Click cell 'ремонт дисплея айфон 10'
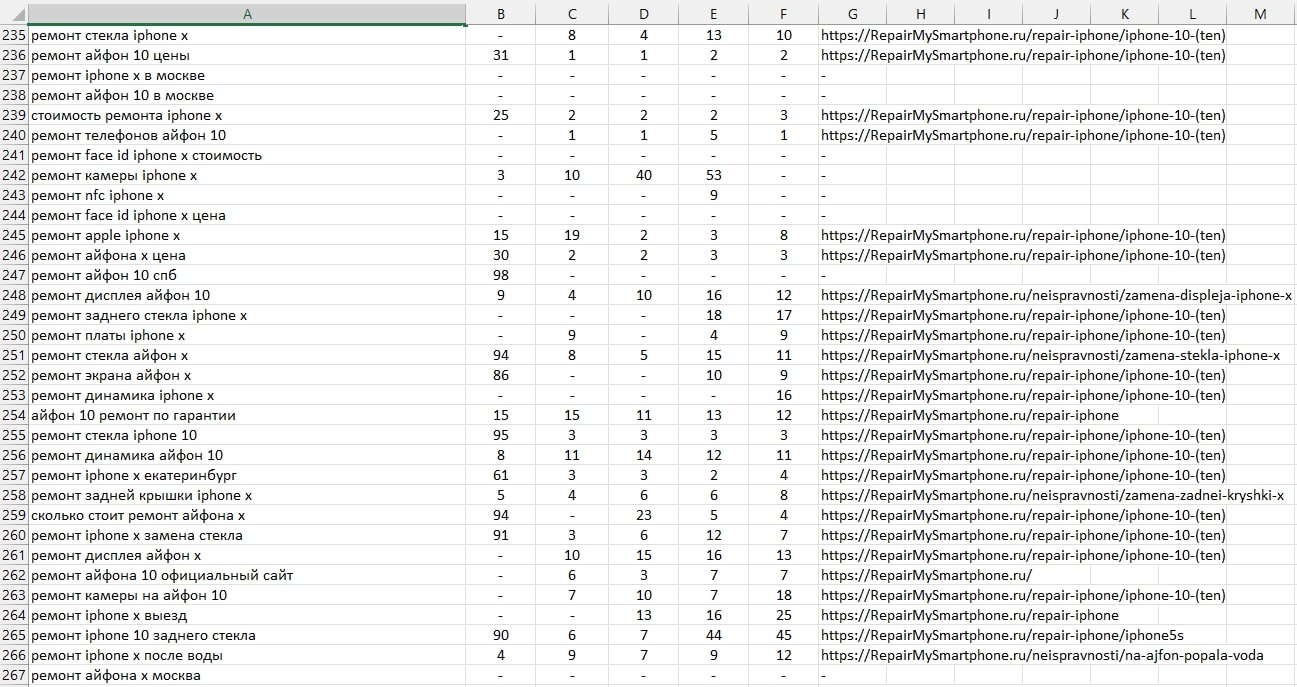 coord(247,295)
